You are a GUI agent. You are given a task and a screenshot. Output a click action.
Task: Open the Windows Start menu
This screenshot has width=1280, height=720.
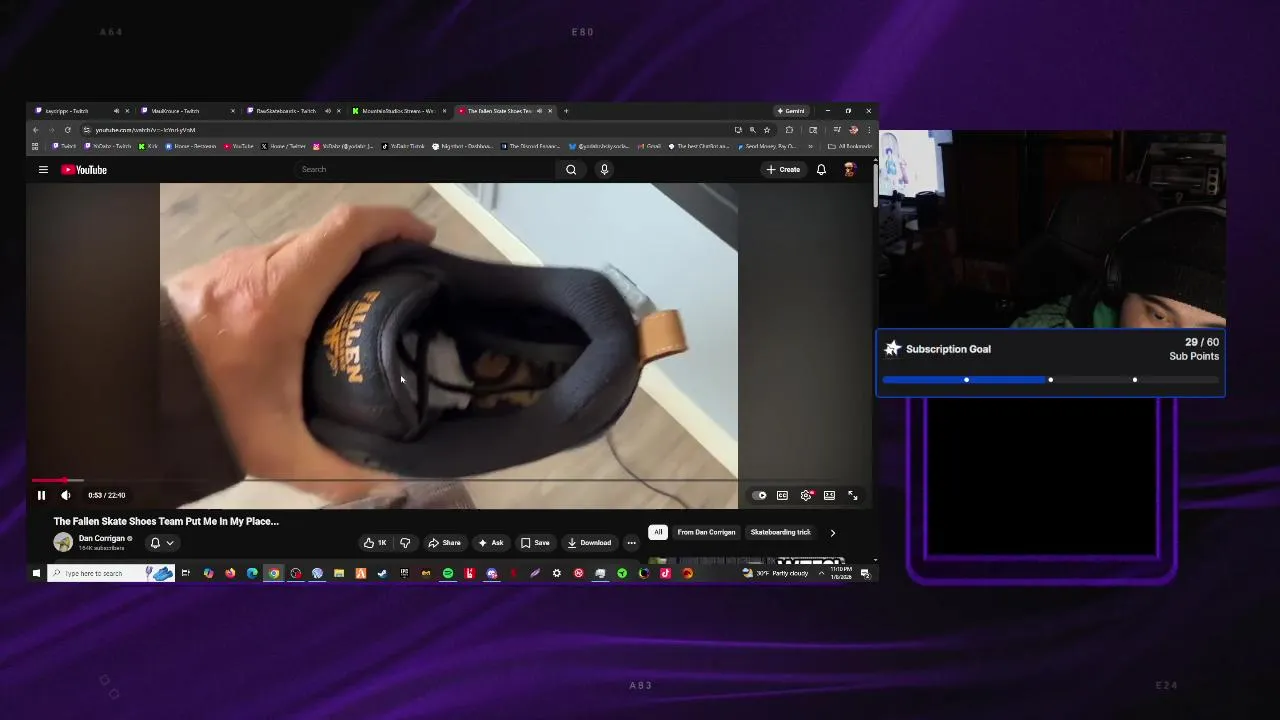point(36,573)
